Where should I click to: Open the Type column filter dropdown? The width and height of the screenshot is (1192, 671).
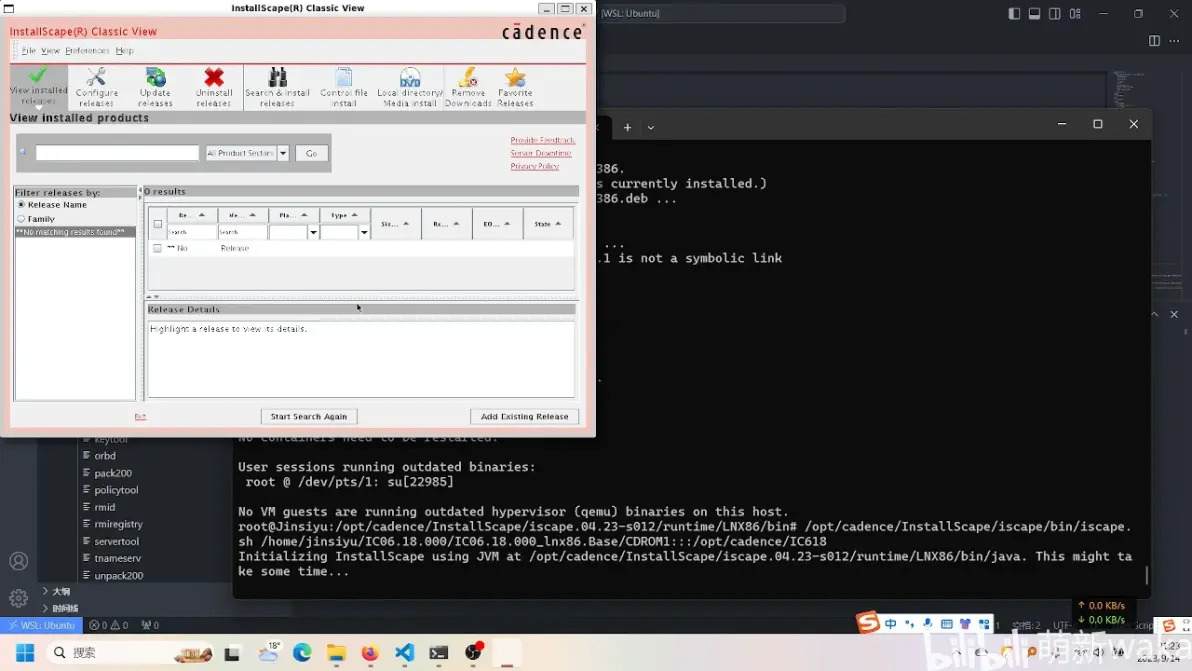pyautogui.click(x=364, y=233)
